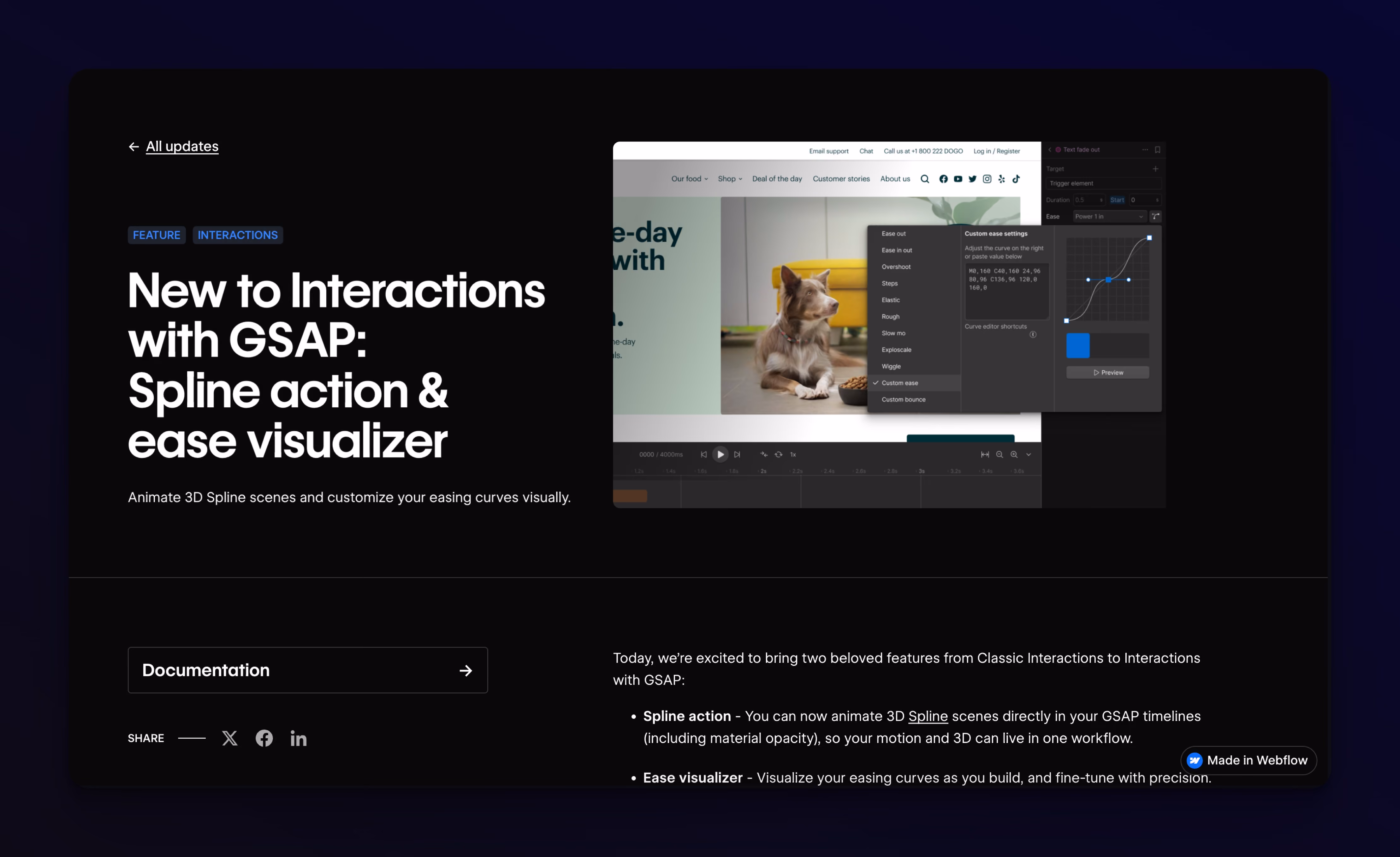Click the blue center anchor on the ease curve
Screen dimensions: 1400x857
click(1108, 279)
